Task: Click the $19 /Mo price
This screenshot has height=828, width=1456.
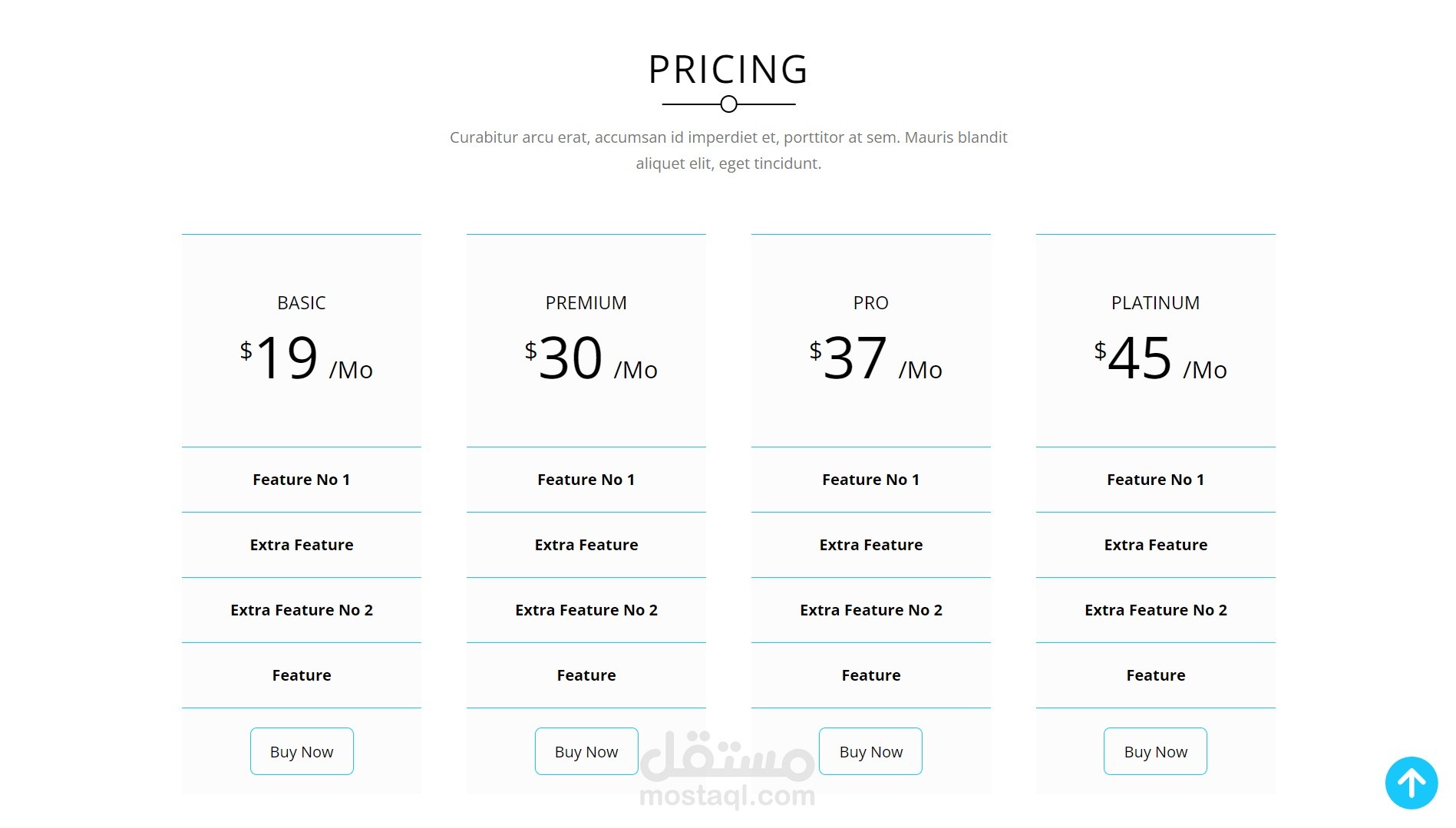Action: (x=305, y=358)
